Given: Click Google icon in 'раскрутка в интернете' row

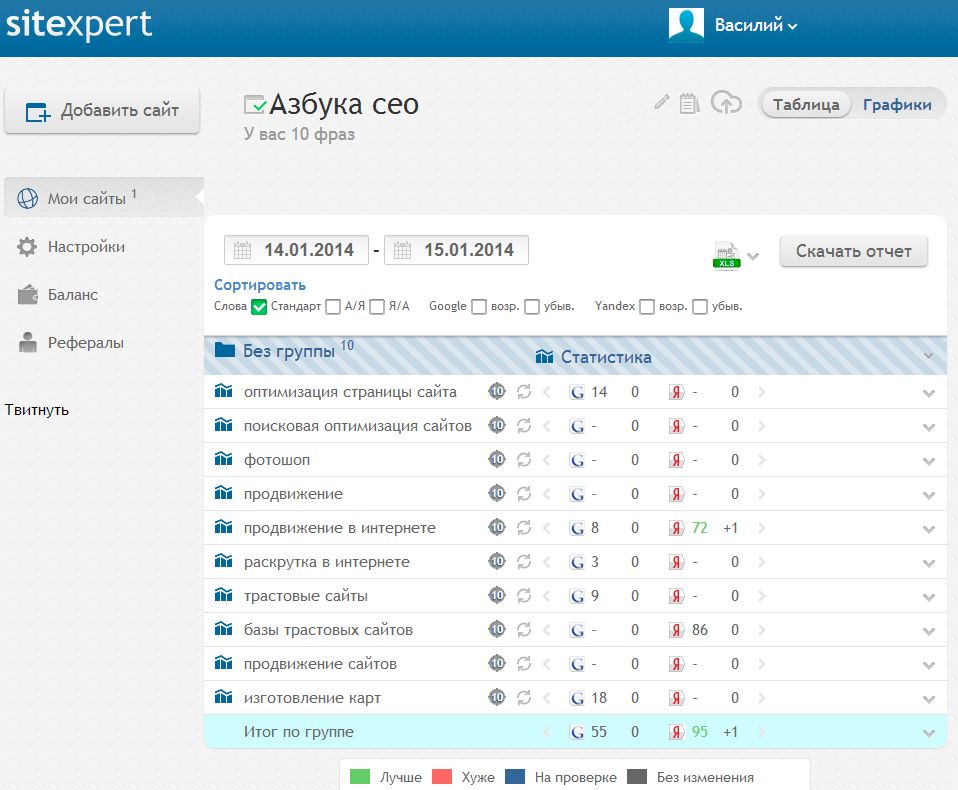Looking at the screenshot, I should click(x=577, y=562).
